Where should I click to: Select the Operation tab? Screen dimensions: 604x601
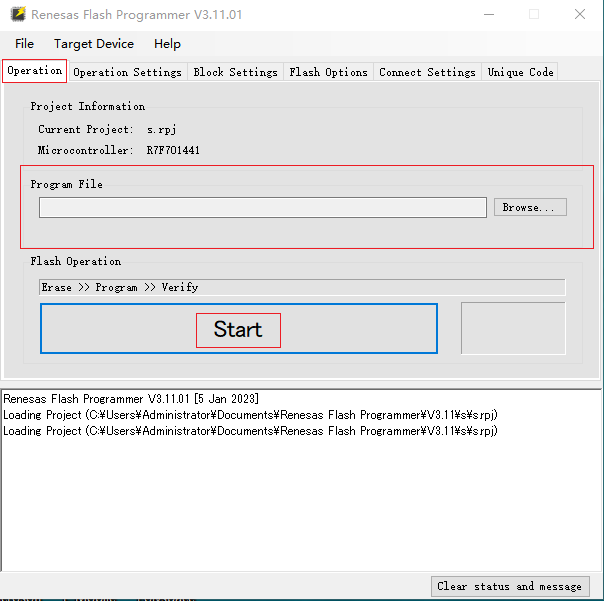pos(35,71)
